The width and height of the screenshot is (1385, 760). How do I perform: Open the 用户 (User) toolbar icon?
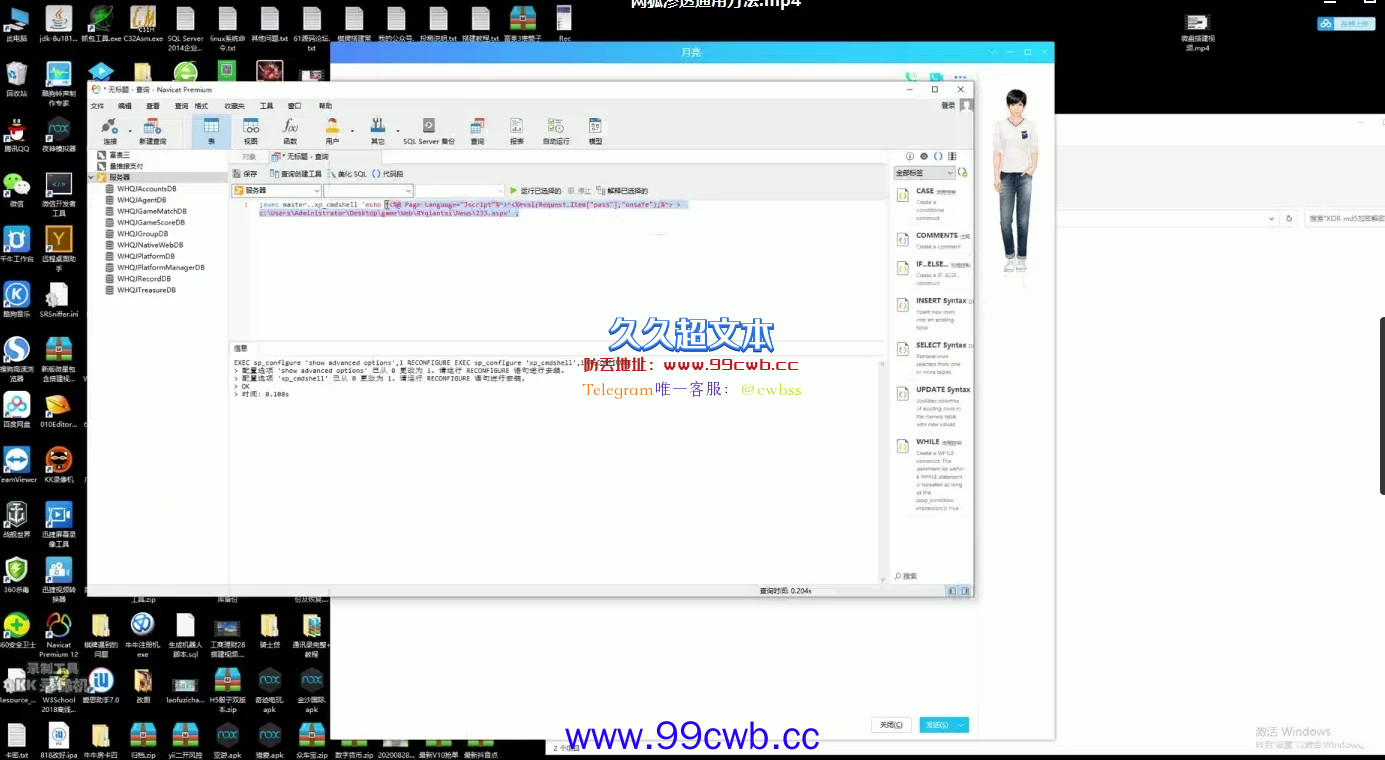(332, 131)
